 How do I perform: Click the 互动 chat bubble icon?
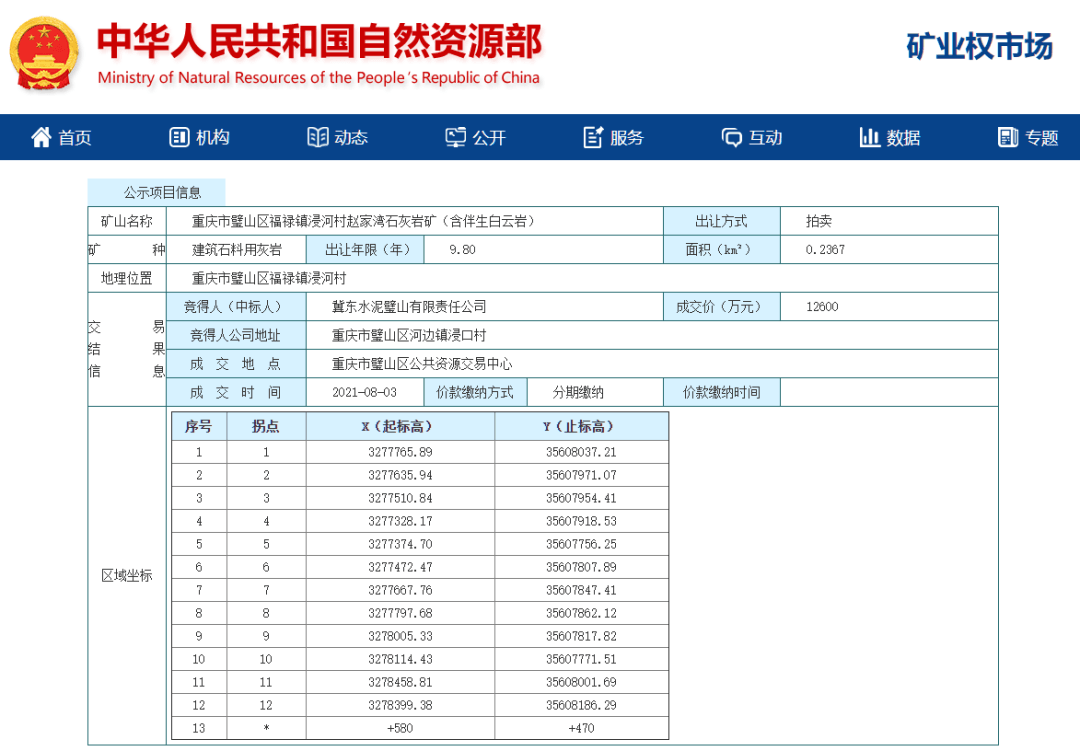click(732, 138)
